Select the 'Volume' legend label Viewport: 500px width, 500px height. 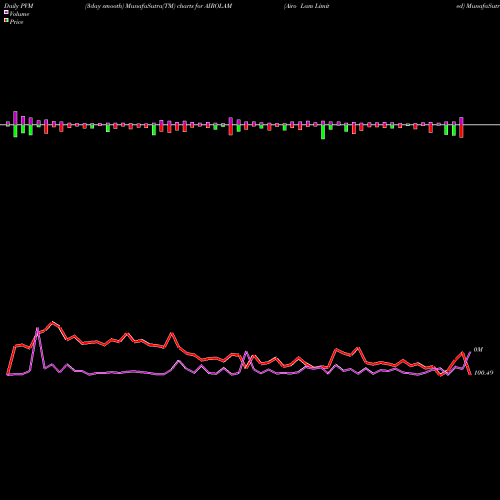[x=19, y=14]
